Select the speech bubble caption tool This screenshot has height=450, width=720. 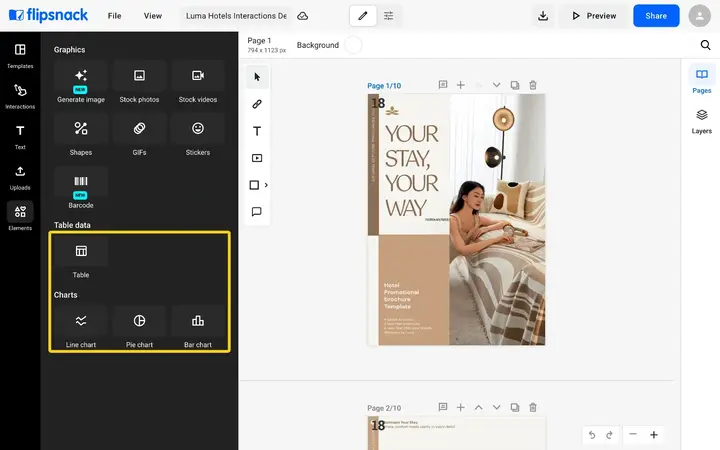click(257, 212)
